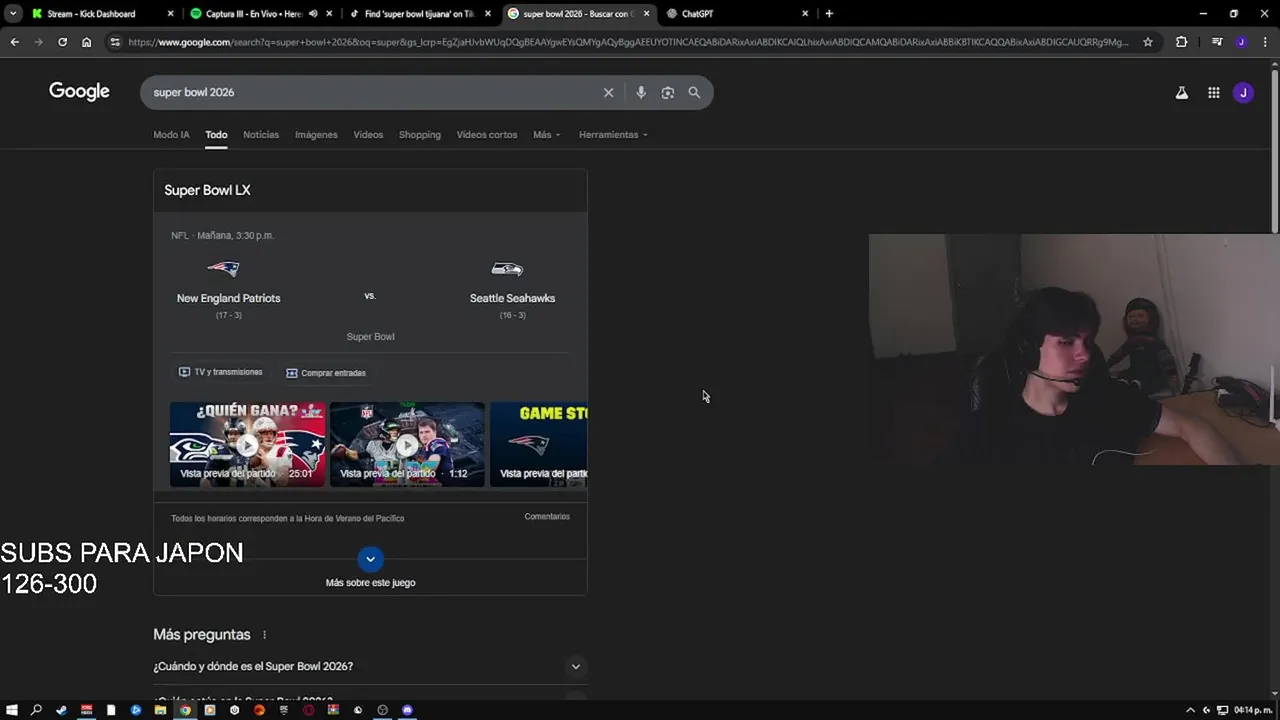Image resolution: width=1280 pixels, height=720 pixels.
Task: Go to the browser home page icon
Action: click(86, 42)
